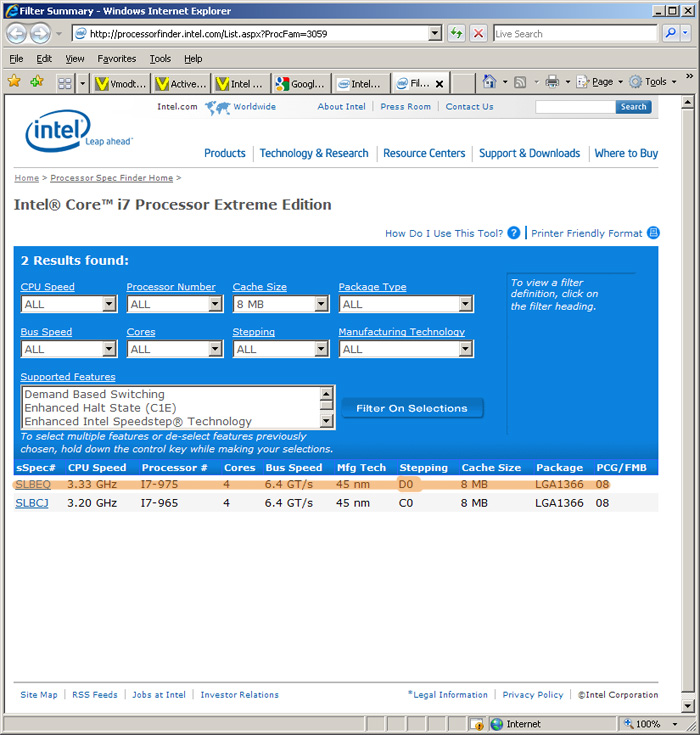This screenshot has width=700, height=735.
Task: Select Enhanced Intel Speedstep Technology feature
Action: [138, 421]
